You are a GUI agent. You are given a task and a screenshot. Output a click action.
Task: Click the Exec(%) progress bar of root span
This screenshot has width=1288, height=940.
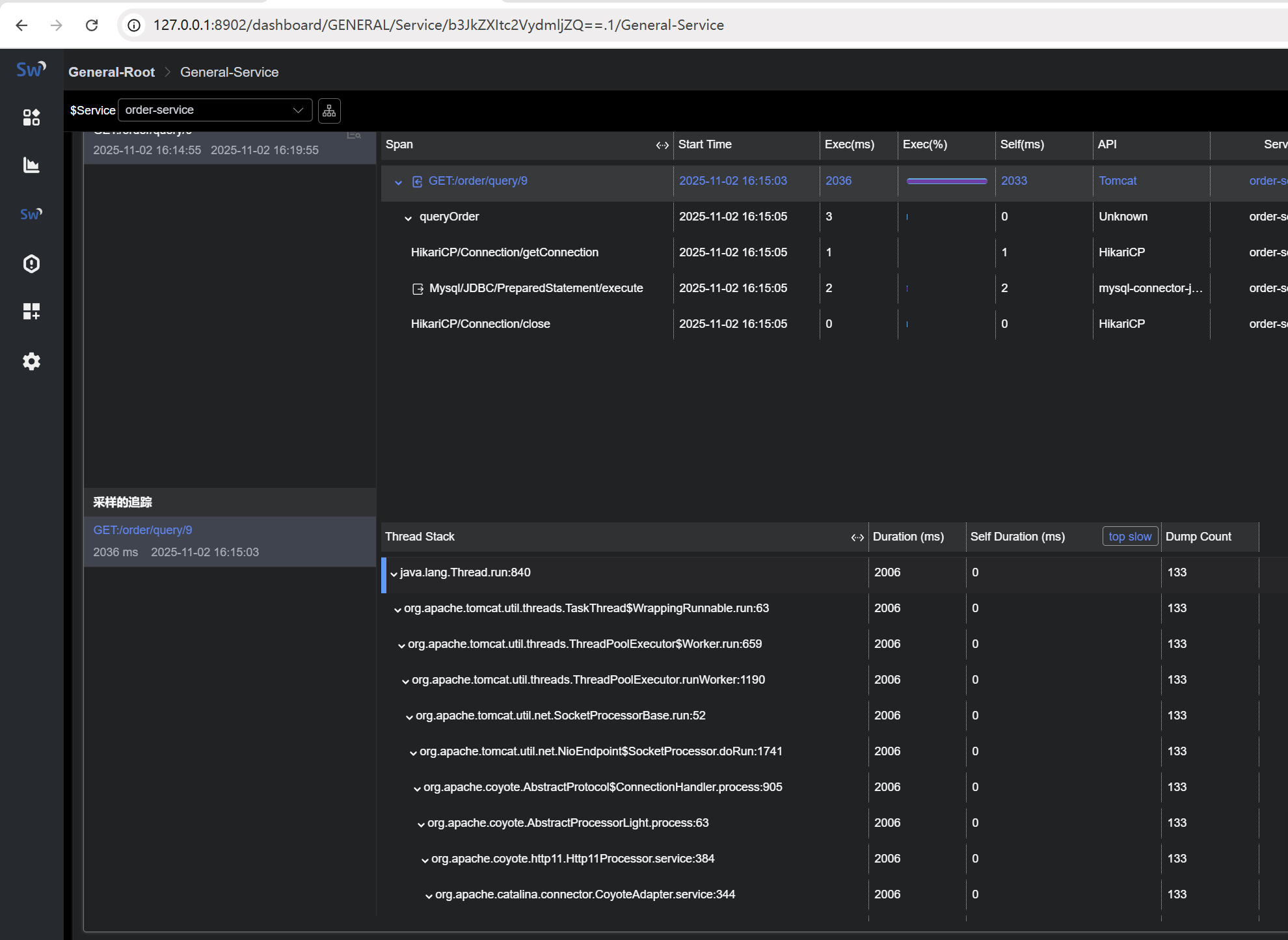coord(946,181)
